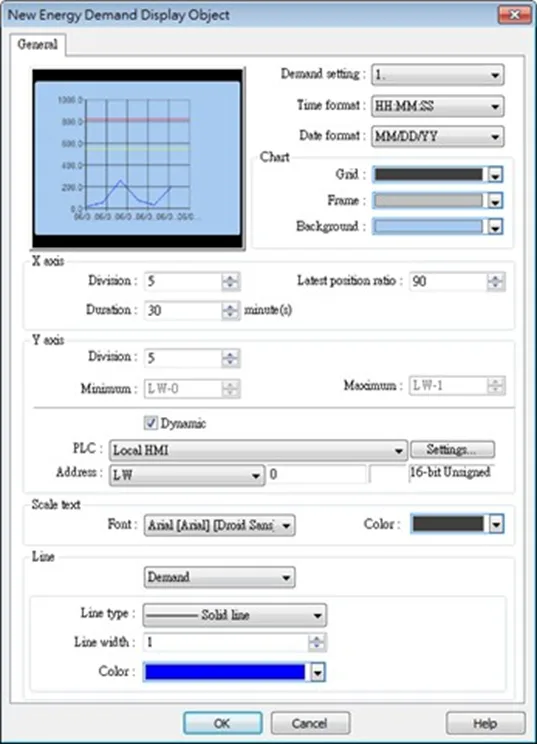Pick the chart Frame color

pyautogui.click(x=437, y=201)
